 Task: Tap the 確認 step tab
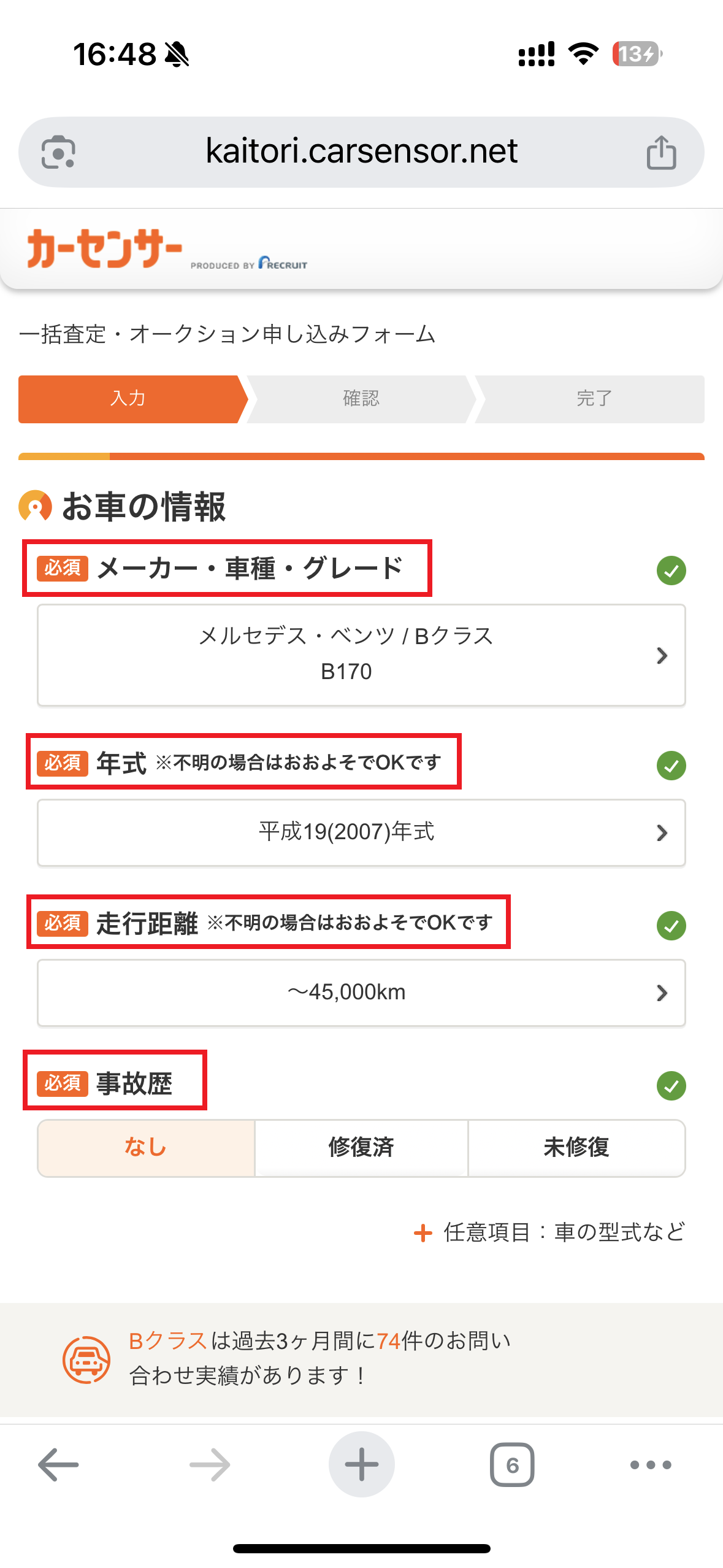tap(361, 399)
